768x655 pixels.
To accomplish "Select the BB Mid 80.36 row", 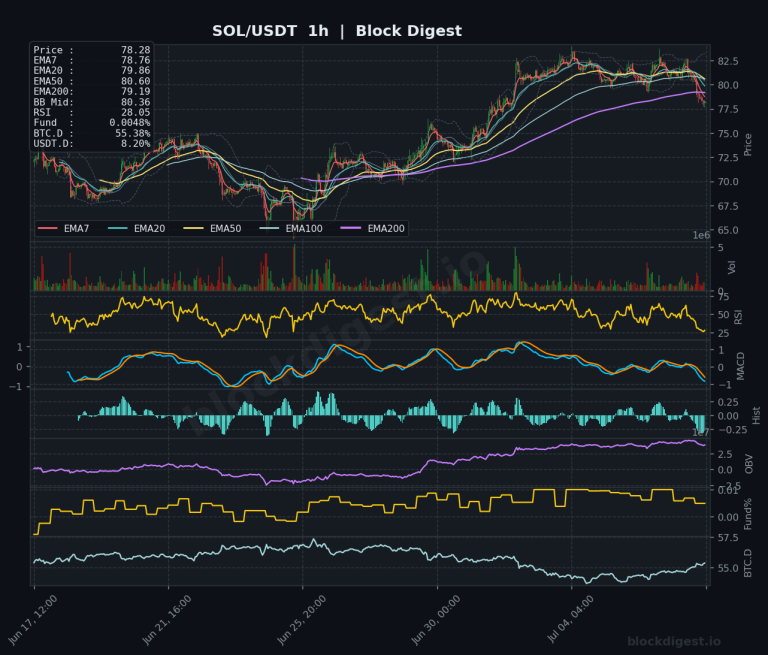I will click(92, 102).
